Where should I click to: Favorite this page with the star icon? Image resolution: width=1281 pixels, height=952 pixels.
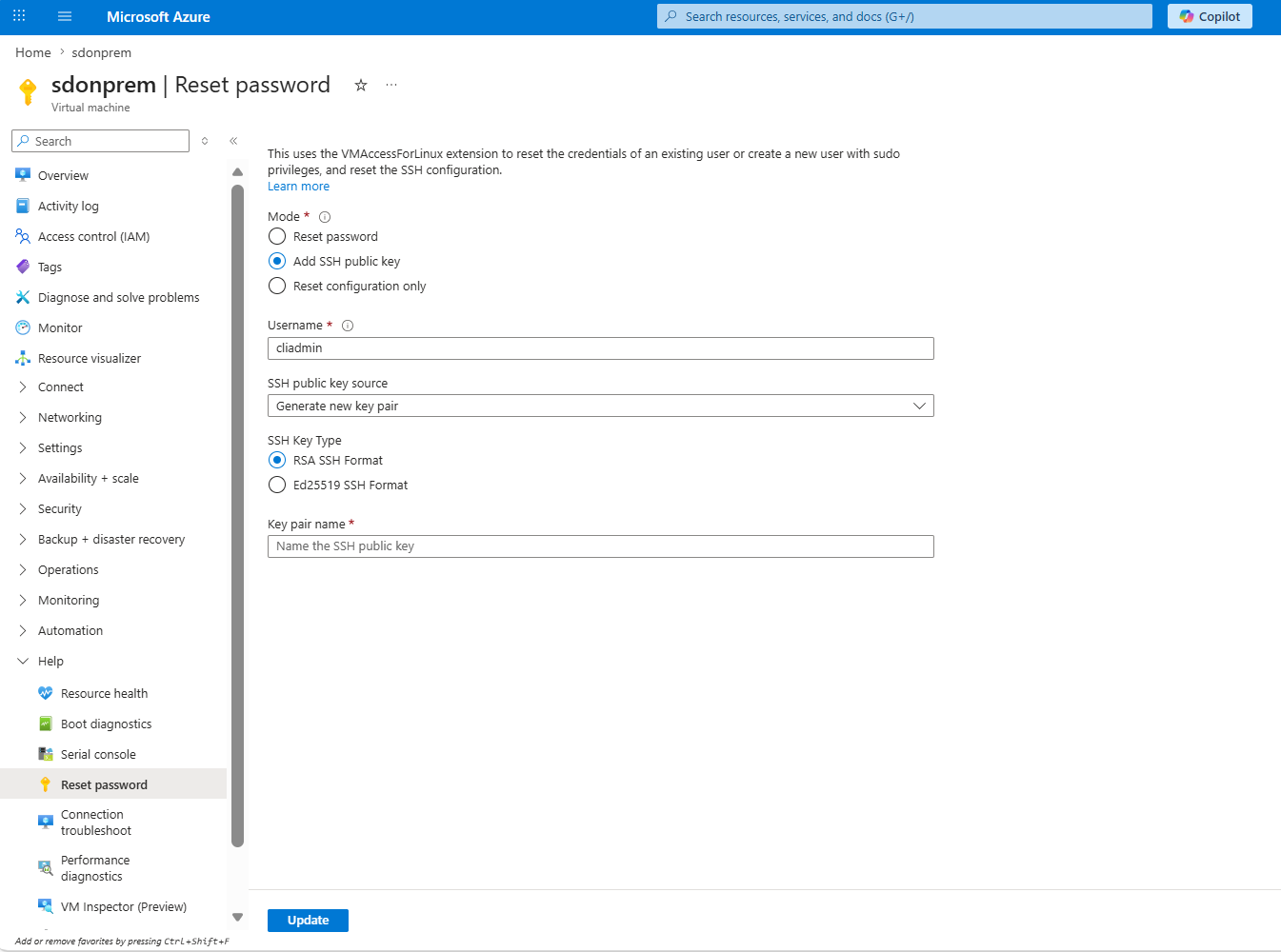click(361, 85)
